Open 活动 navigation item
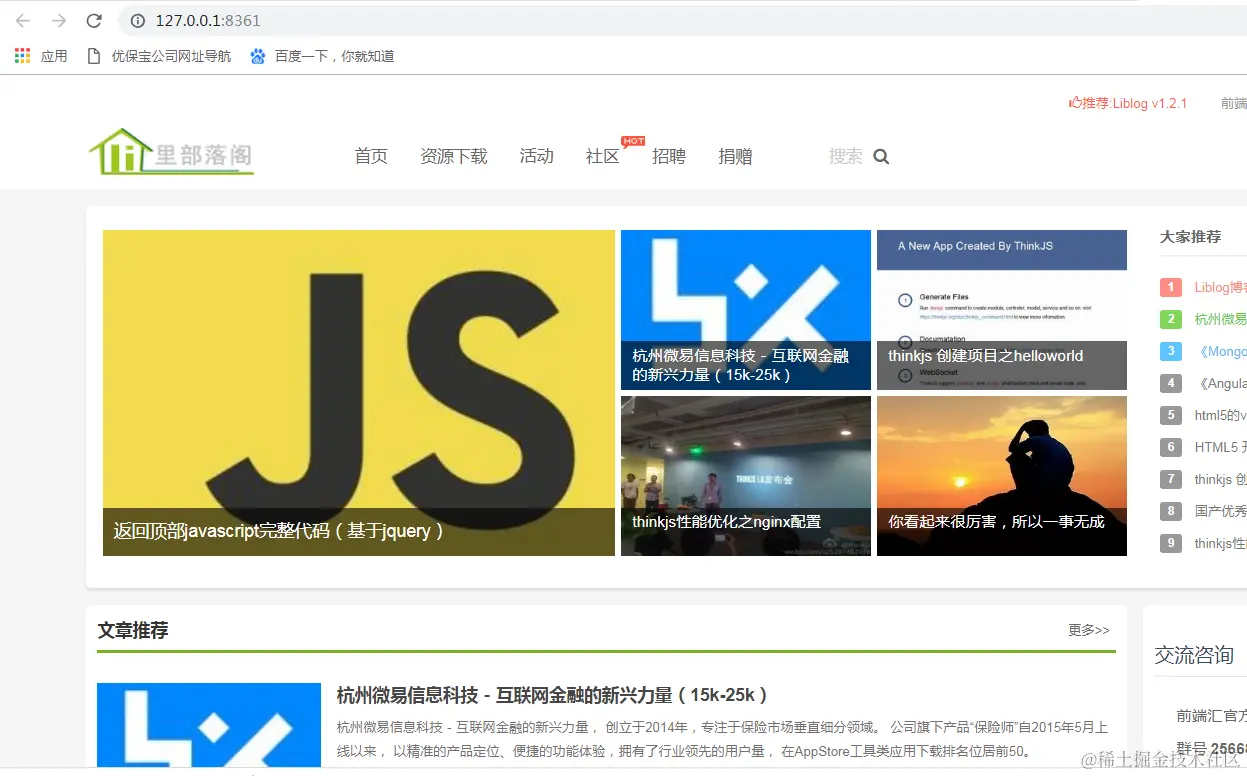Viewport: 1247px width, 776px height. tap(537, 156)
